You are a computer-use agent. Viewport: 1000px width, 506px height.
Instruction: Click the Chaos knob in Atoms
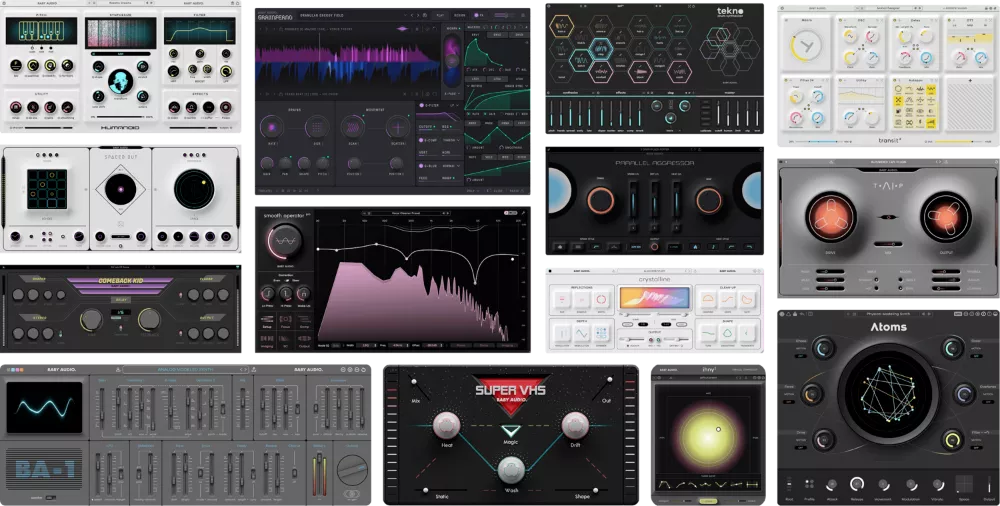(824, 348)
